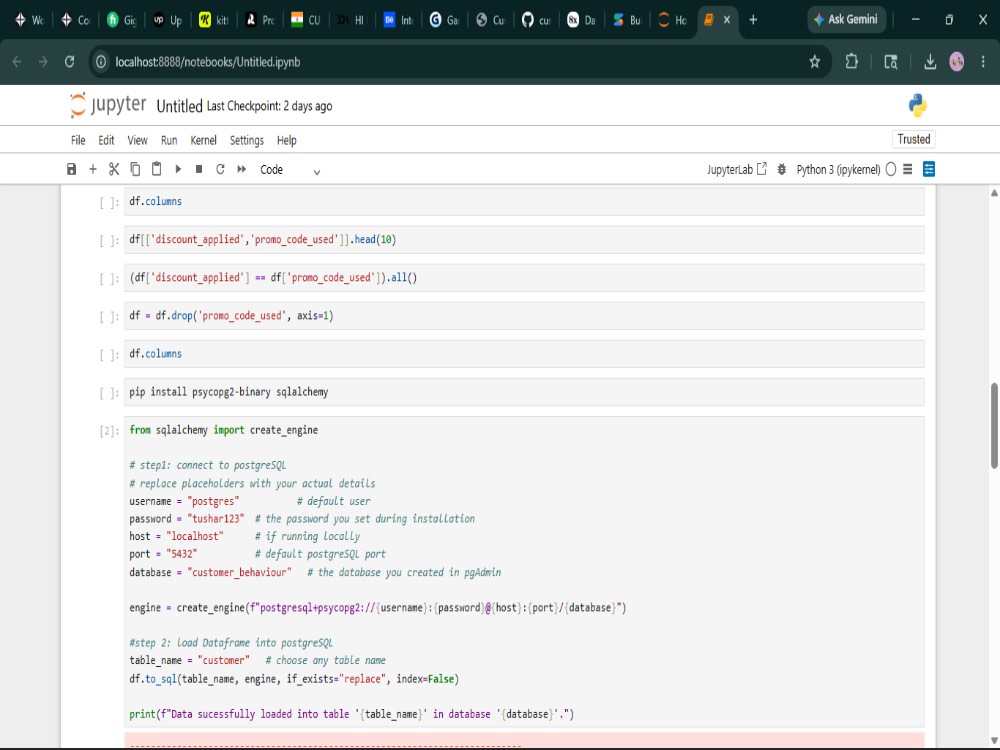Save the notebook with the floppy icon
The height and width of the screenshot is (750, 1000).
tap(71, 169)
